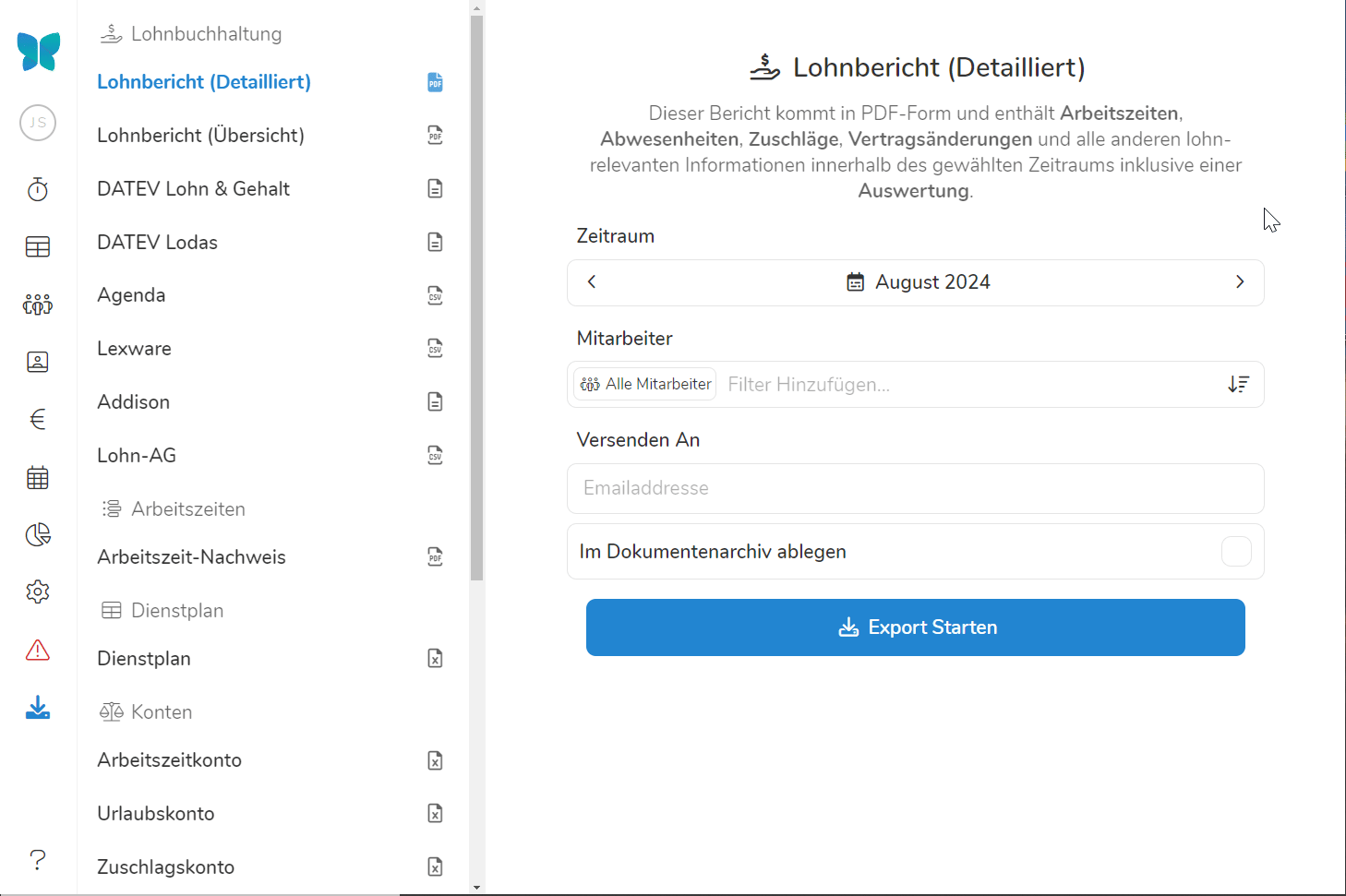Viewport: 1346px width, 896px height.
Task: Open the euro payroll icon in sidebar
Action: [38, 420]
